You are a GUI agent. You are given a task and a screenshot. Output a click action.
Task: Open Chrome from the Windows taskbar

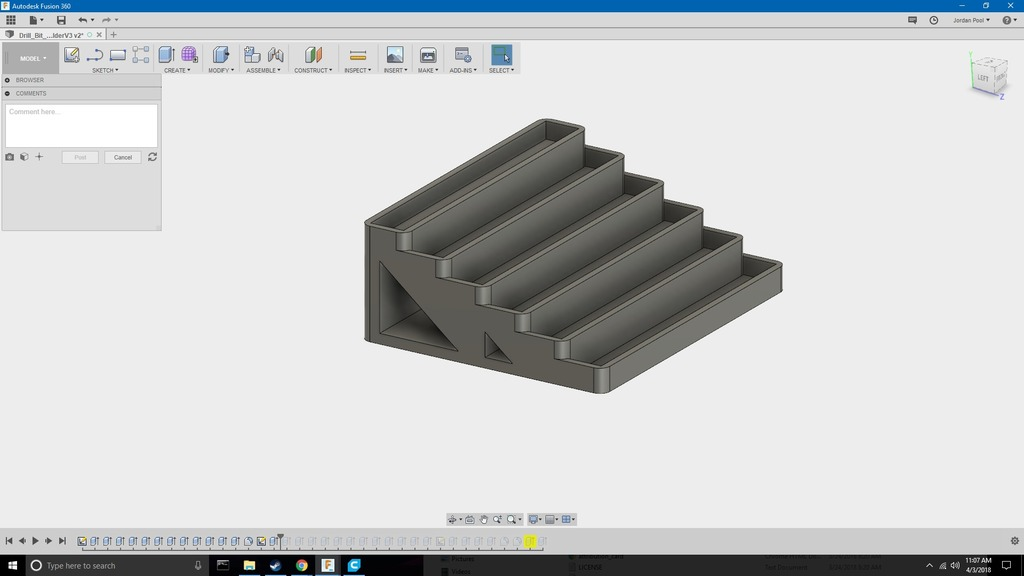(301, 565)
